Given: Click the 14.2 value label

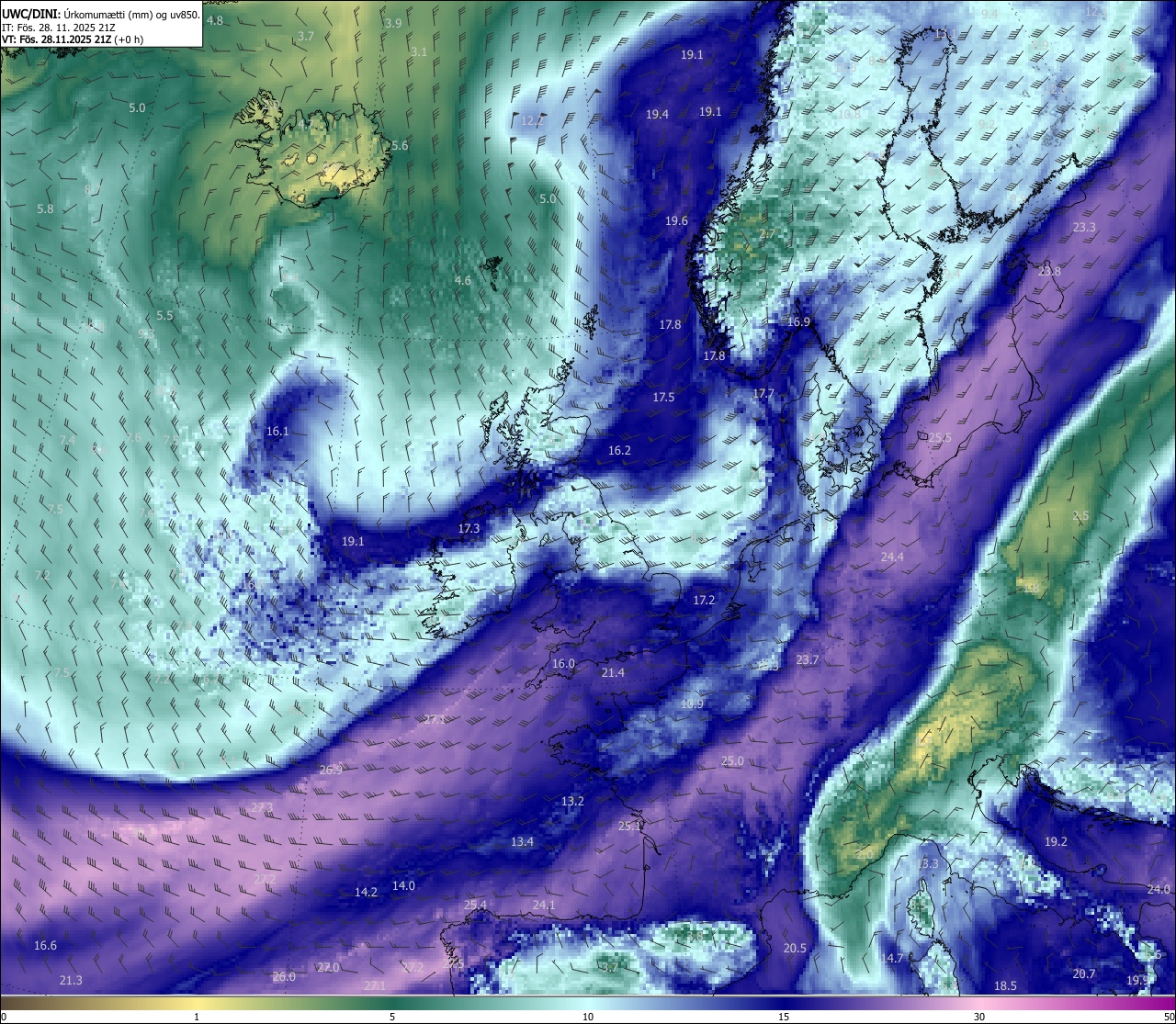Looking at the screenshot, I should 366,893.
